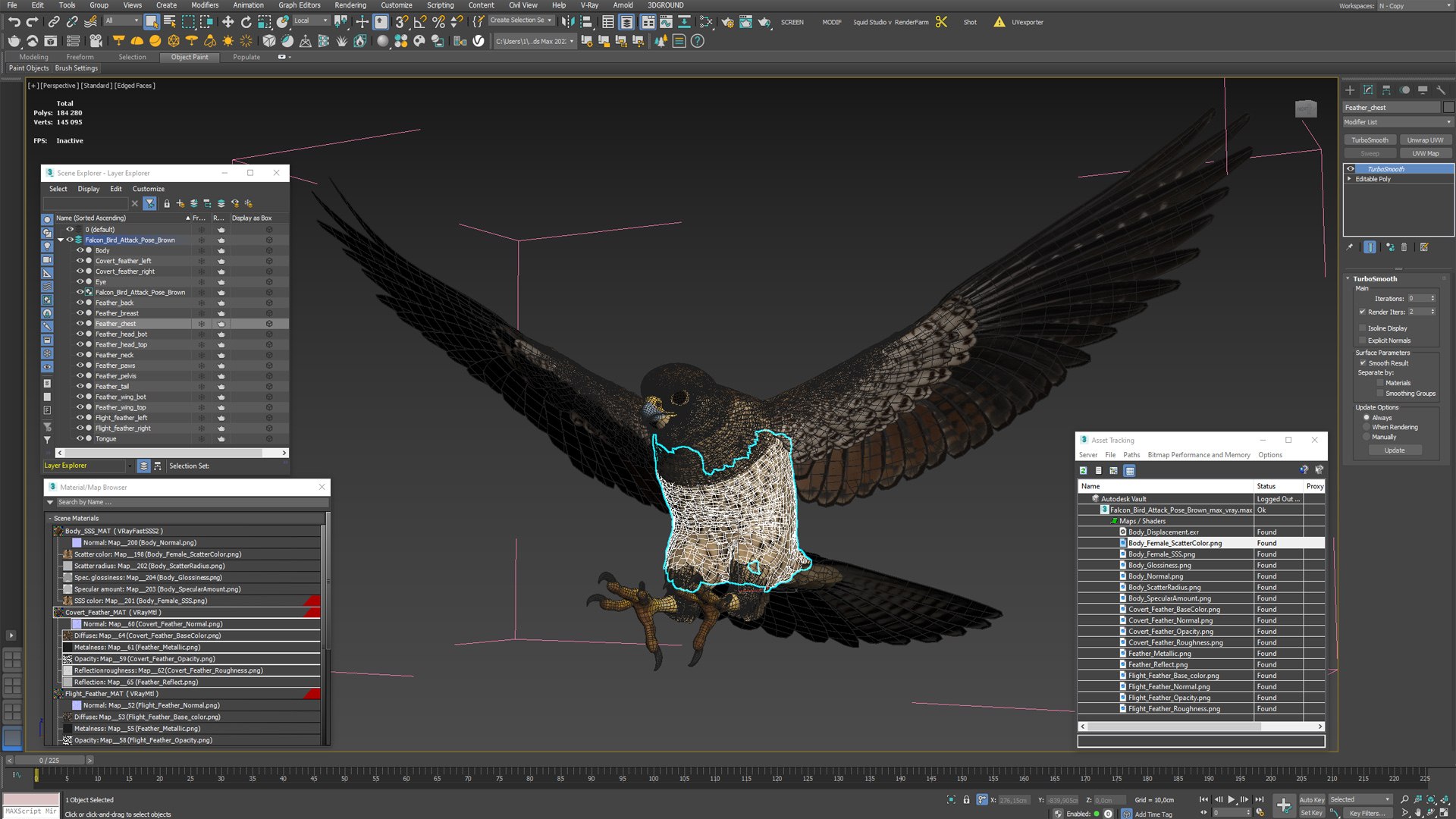The width and height of the screenshot is (1456, 819).
Task: Open the Utilities wrench tab
Action: click(1441, 89)
